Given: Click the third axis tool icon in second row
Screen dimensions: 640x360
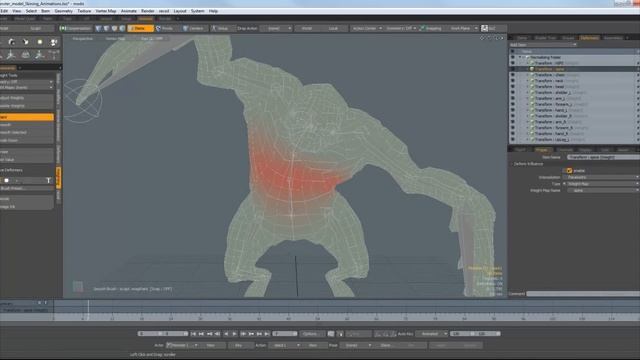Looking at the screenshot, I should (x=40, y=55).
